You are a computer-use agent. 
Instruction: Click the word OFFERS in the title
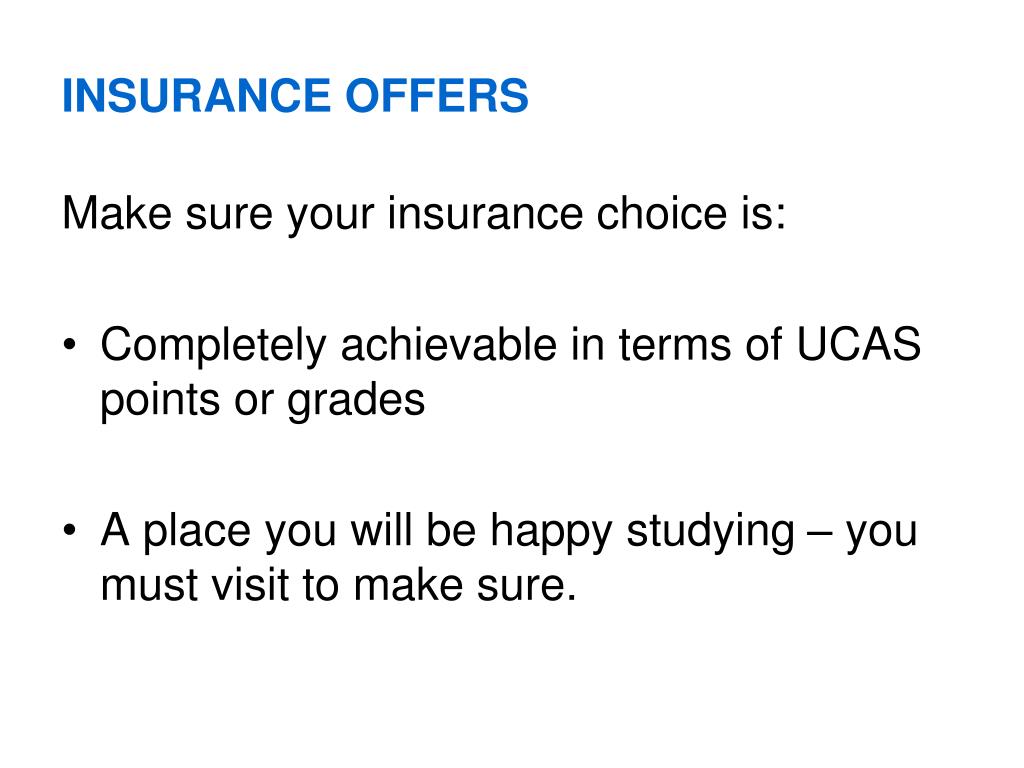point(436,96)
